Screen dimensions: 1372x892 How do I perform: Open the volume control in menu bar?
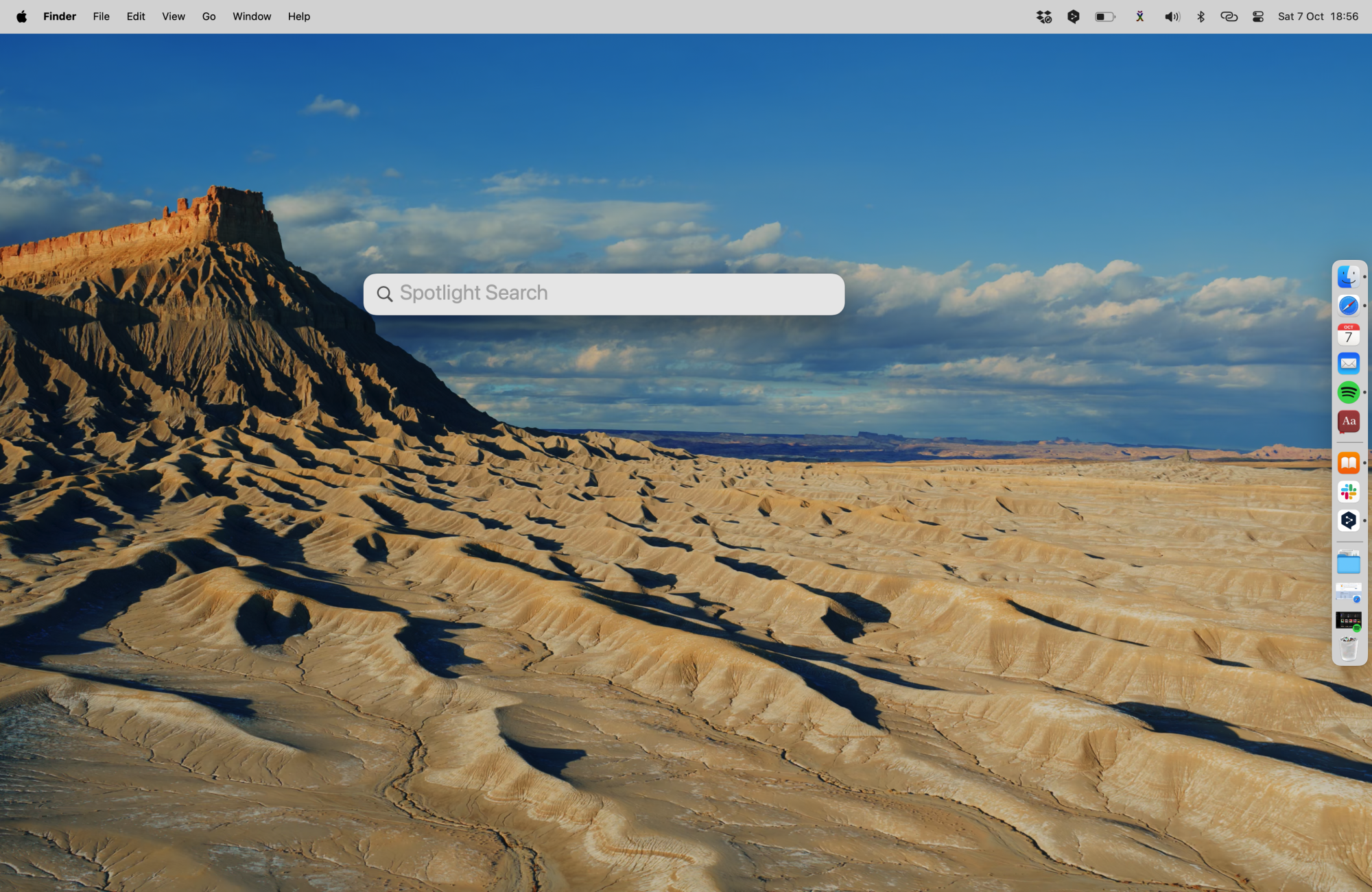point(1172,16)
